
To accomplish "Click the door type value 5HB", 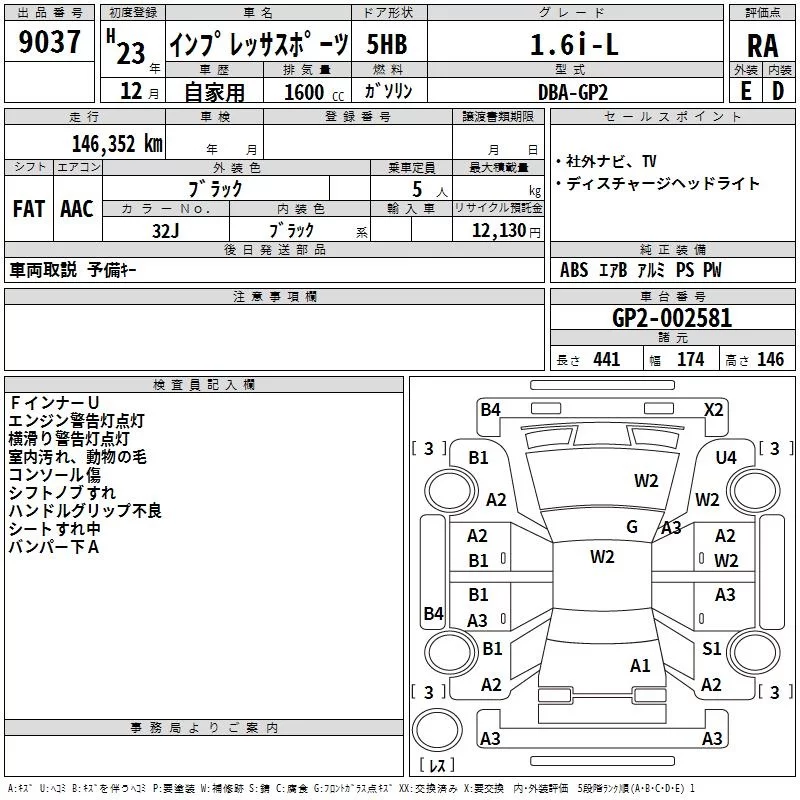I will click(x=387, y=44).
